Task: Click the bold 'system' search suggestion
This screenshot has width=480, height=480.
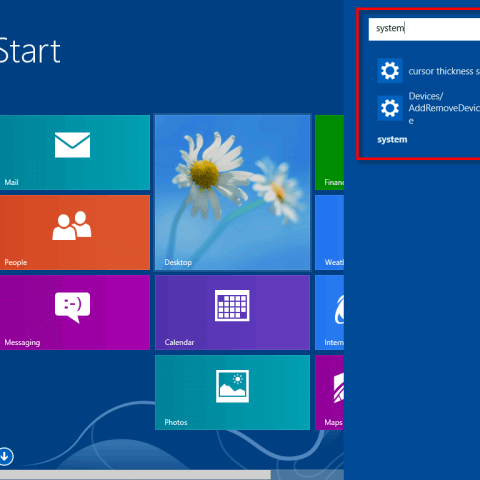Action: (x=392, y=139)
